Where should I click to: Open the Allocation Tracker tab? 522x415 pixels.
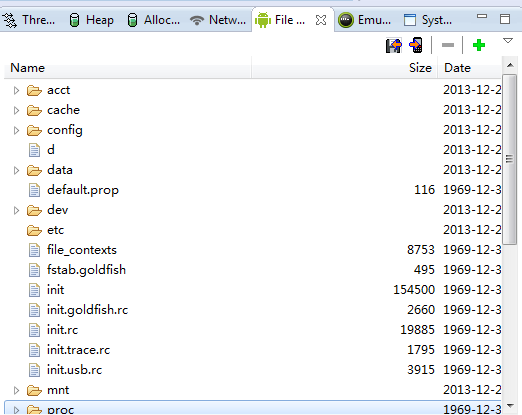point(153,20)
